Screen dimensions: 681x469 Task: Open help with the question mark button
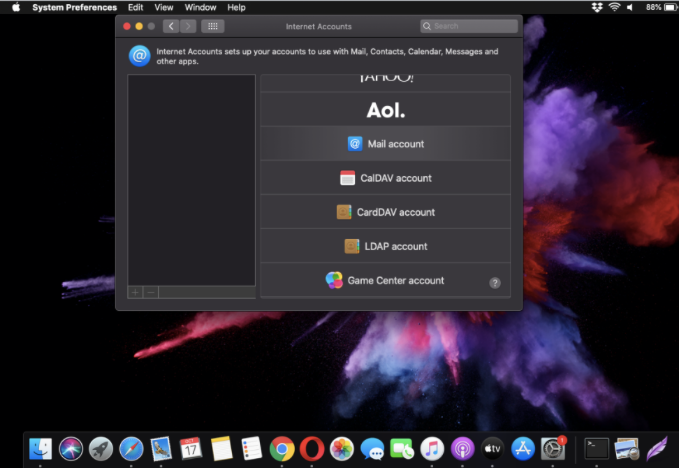495,283
